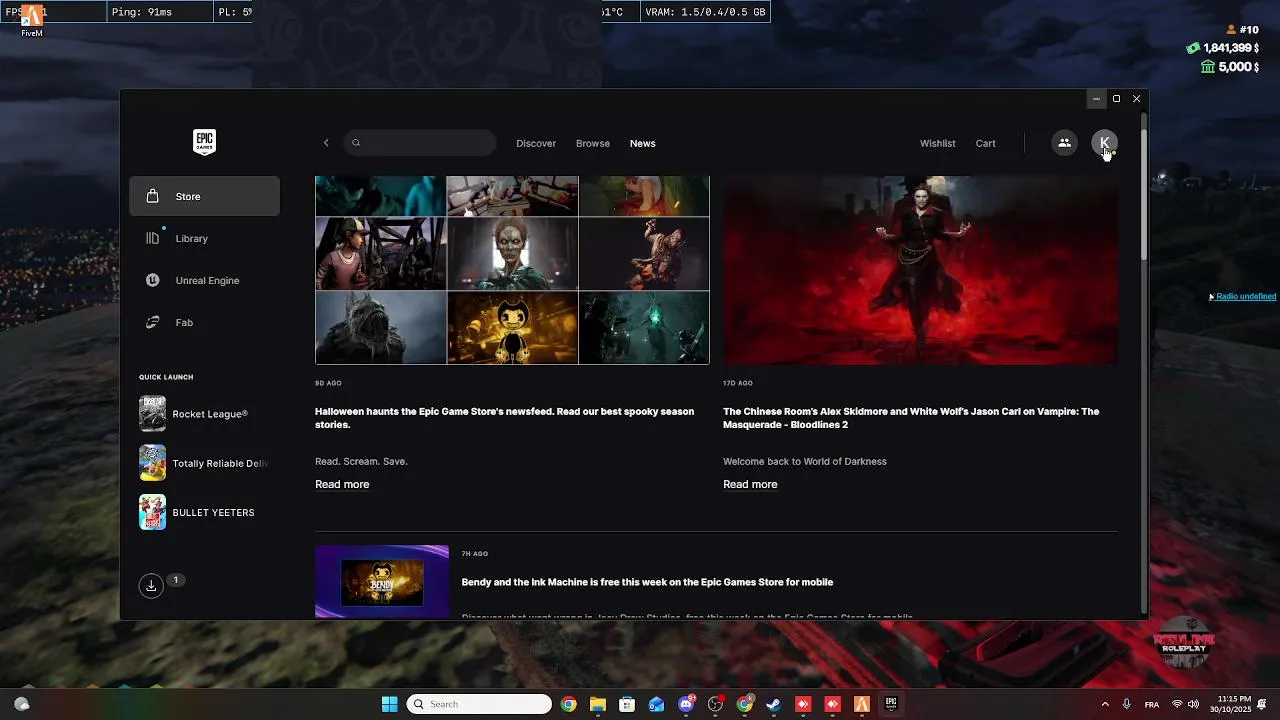1280x720 pixels.
Task: Click the FiveM desktop icon
Action: pyautogui.click(x=32, y=20)
